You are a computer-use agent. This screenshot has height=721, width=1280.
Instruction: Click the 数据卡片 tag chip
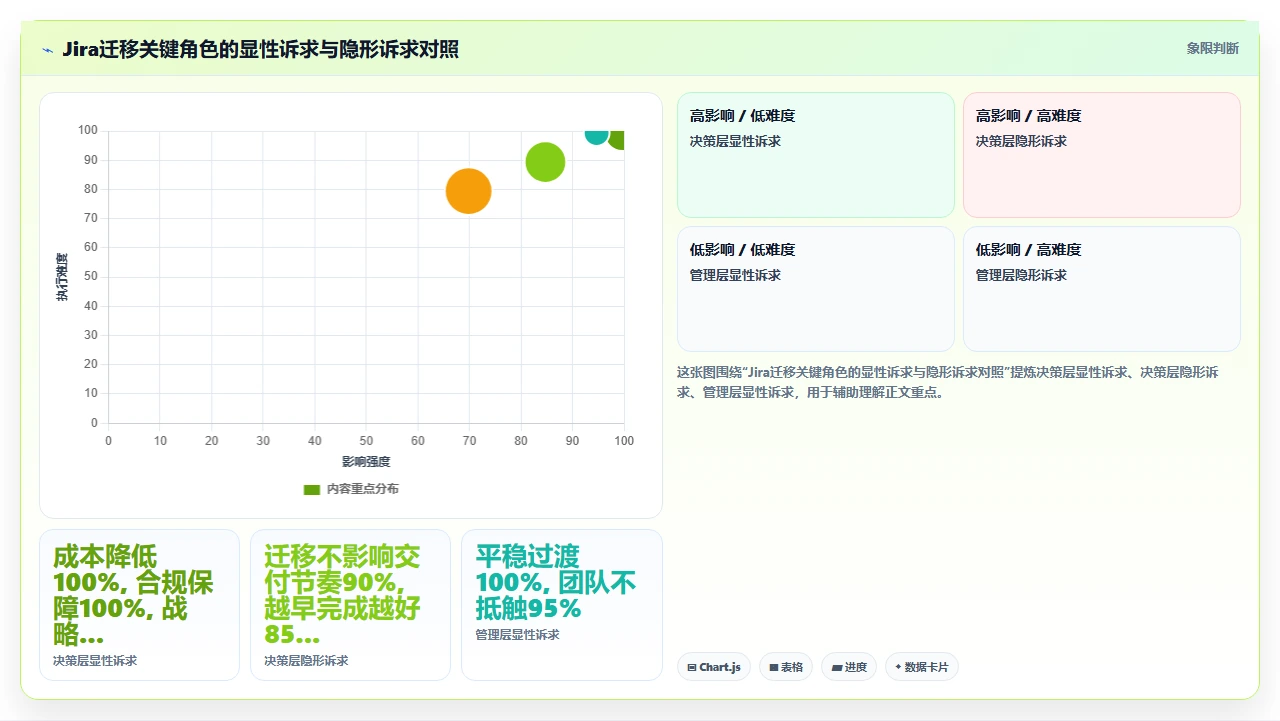(922, 667)
